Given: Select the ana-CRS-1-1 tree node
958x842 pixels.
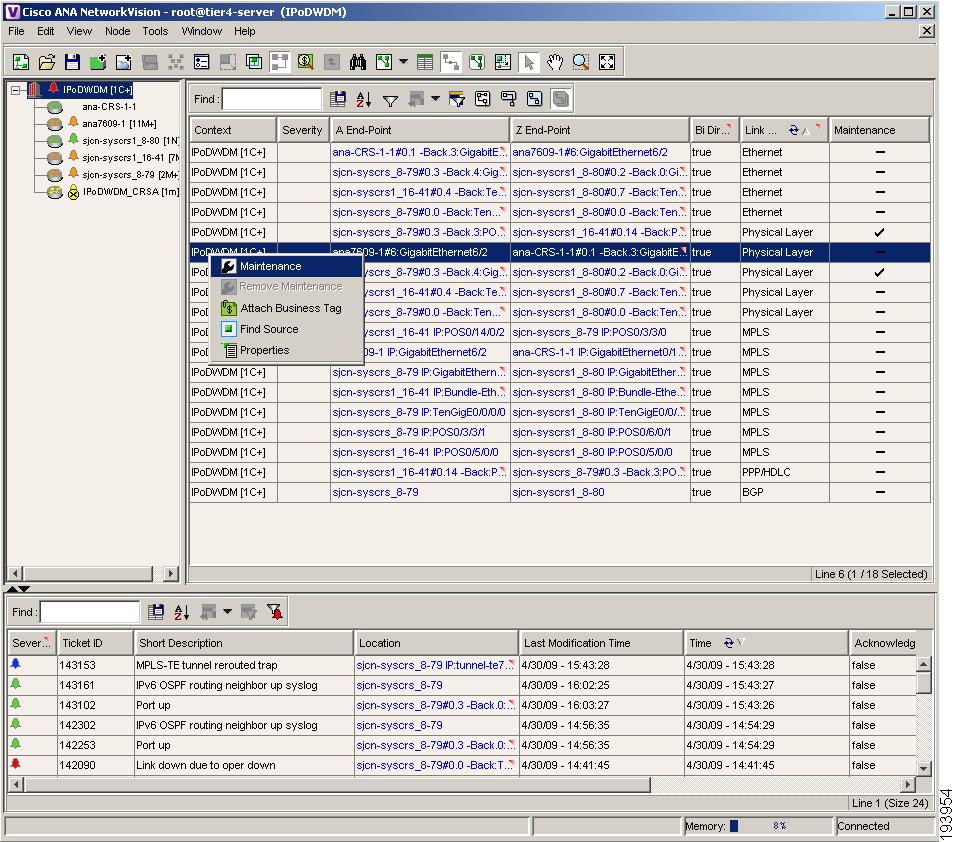Looking at the screenshot, I should (109, 107).
